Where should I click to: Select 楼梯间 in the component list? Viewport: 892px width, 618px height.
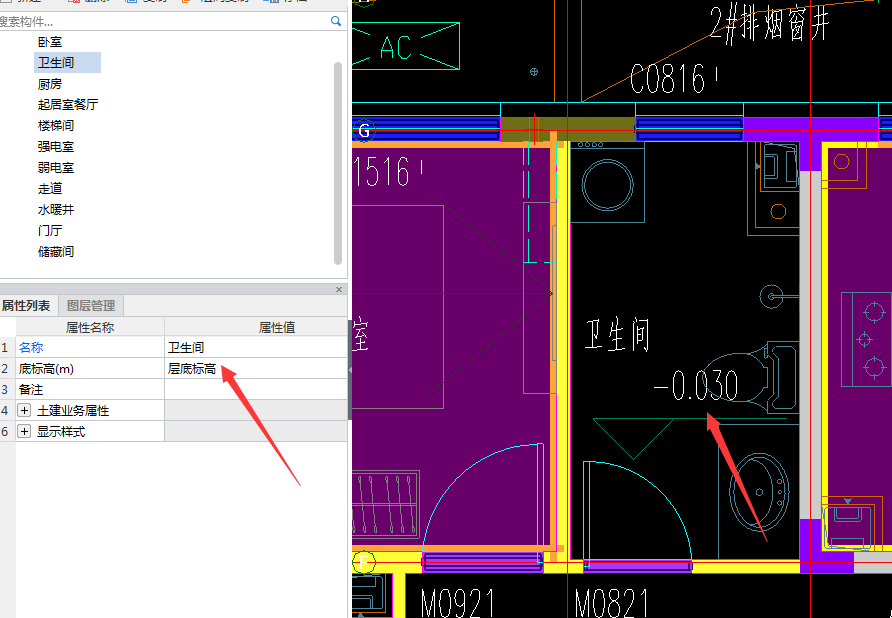tap(56, 126)
